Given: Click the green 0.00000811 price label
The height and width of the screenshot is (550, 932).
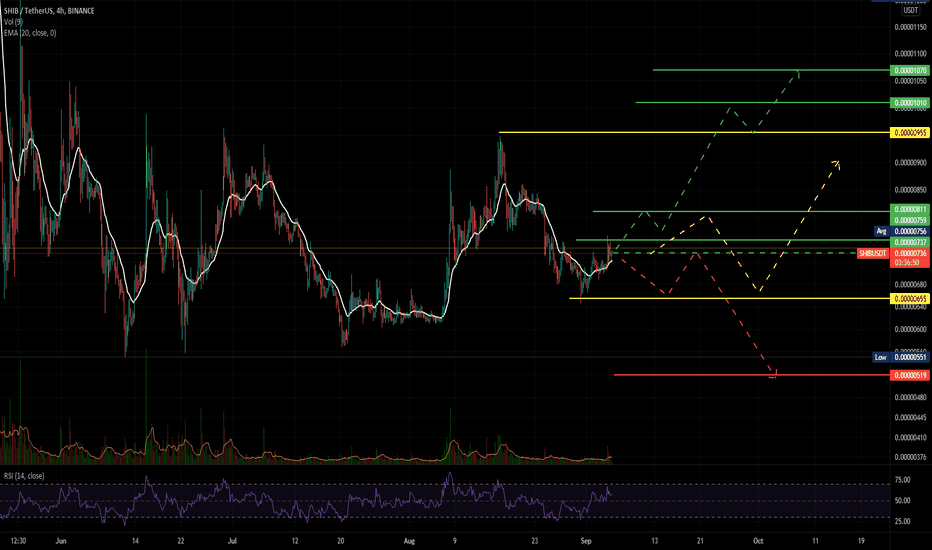Looking at the screenshot, I should pyautogui.click(x=910, y=209).
